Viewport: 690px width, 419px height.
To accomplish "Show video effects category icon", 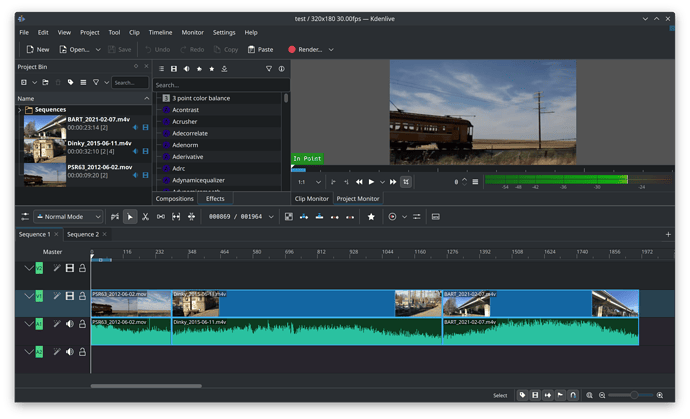I will (x=174, y=69).
